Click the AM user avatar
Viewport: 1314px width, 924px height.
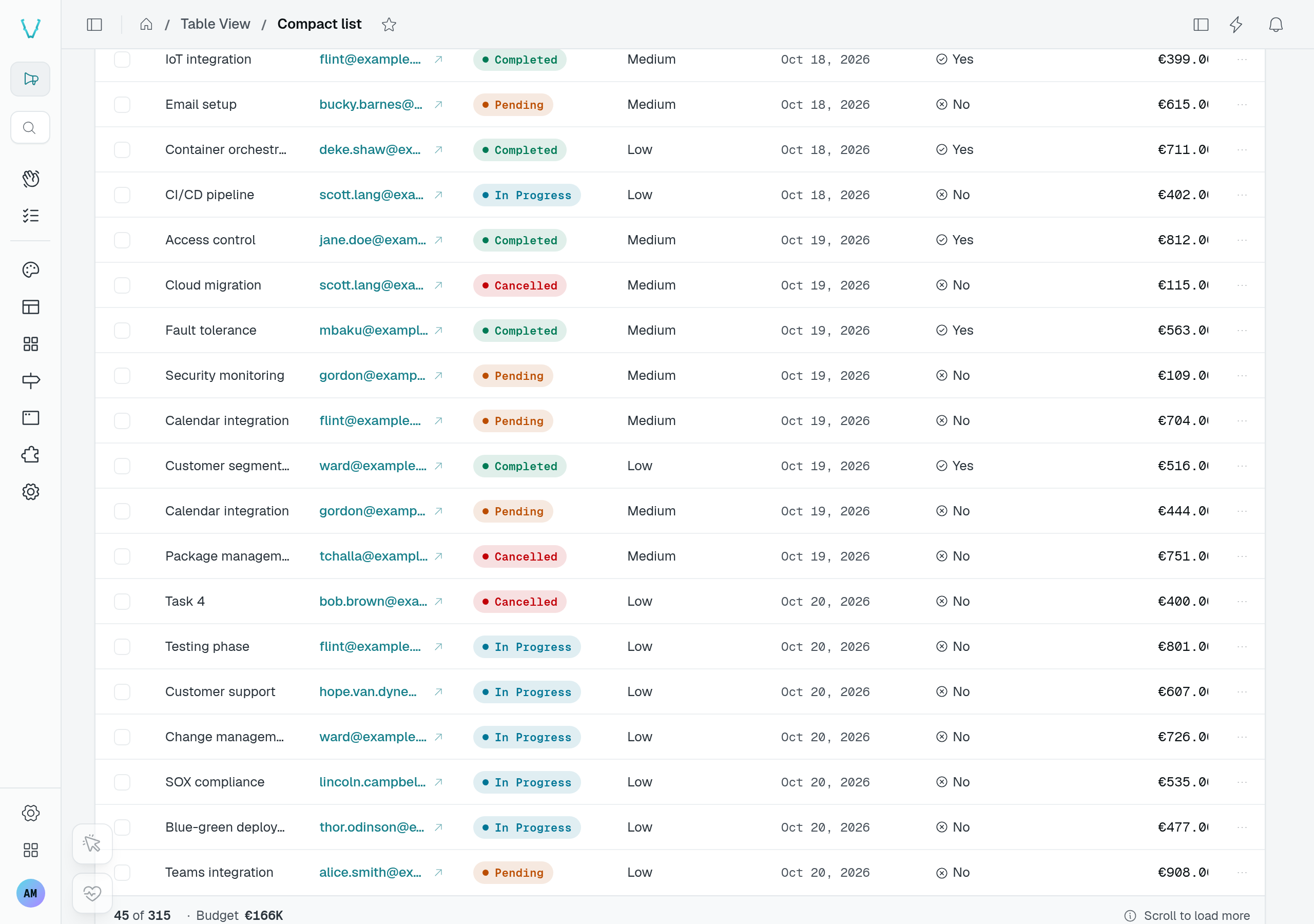[30, 893]
